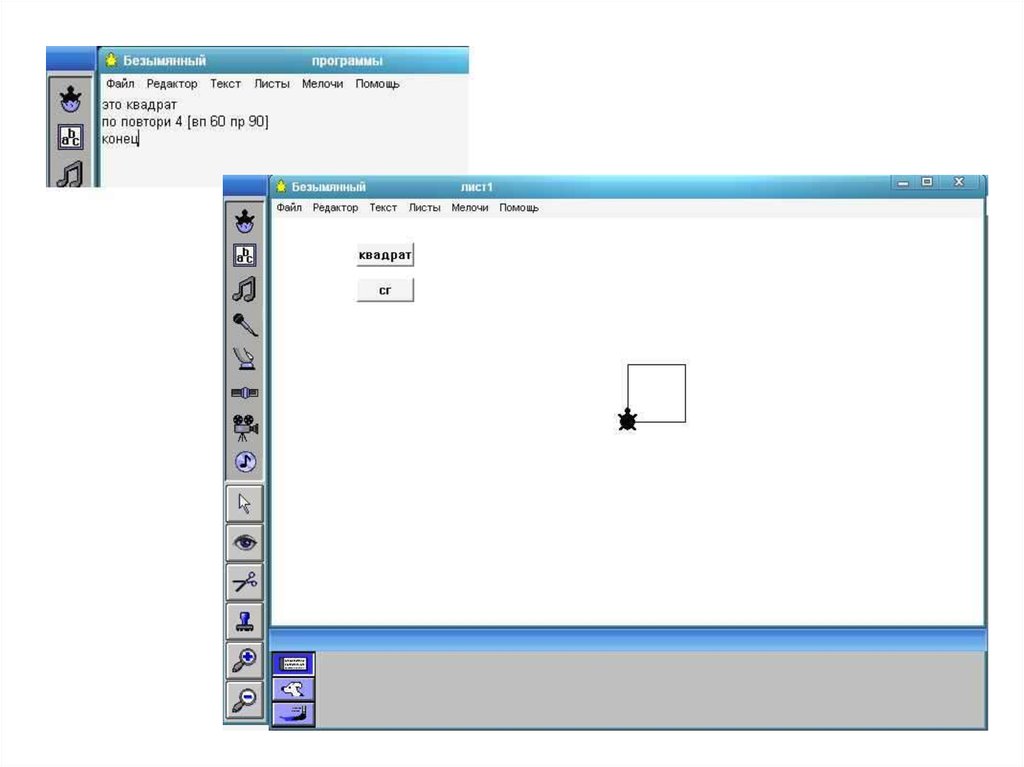Select the stamp tool
The height and width of the screenshot is (767, 1024).
245,621
